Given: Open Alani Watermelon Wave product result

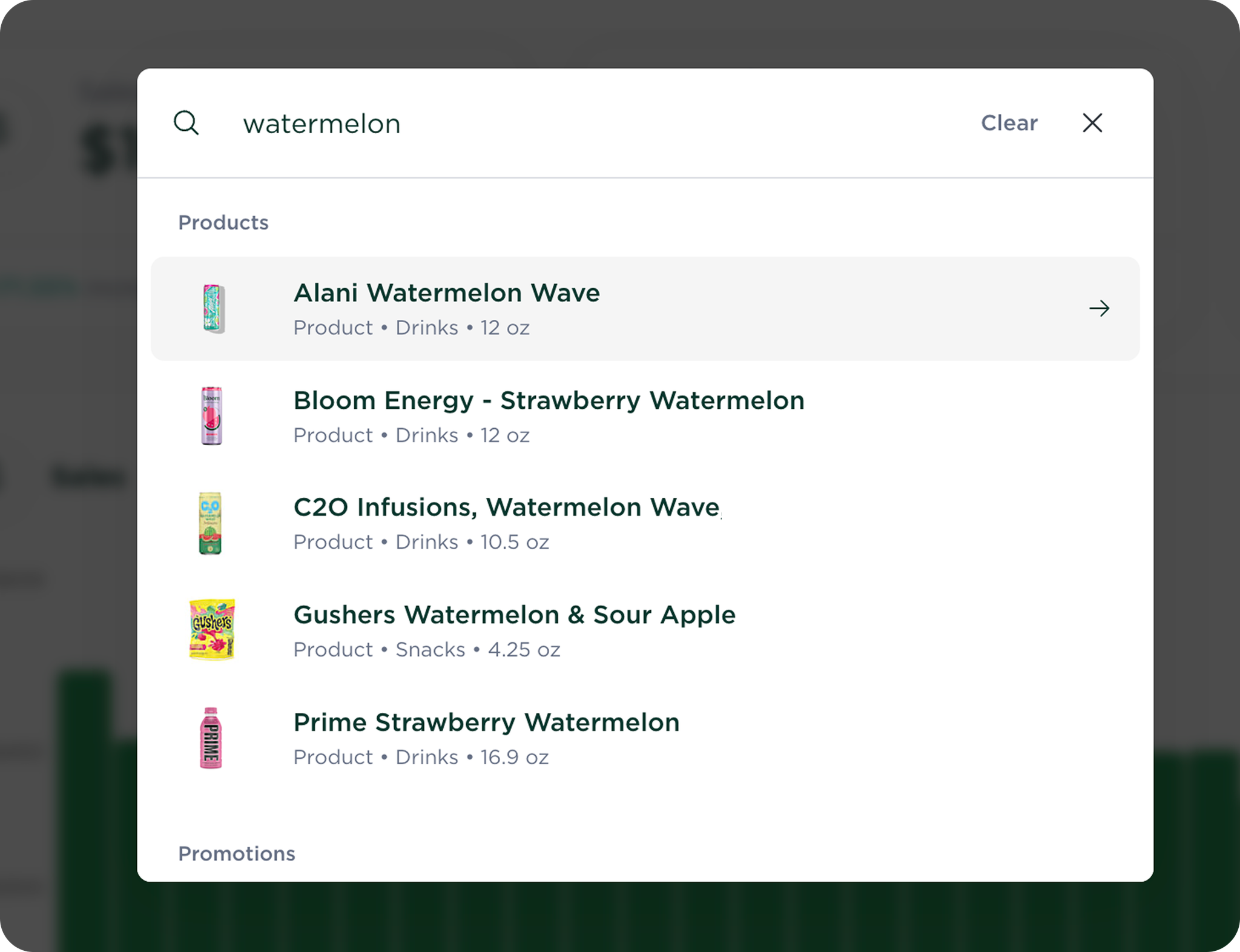Looking at the screenshot, I should [x=645, y=309].
